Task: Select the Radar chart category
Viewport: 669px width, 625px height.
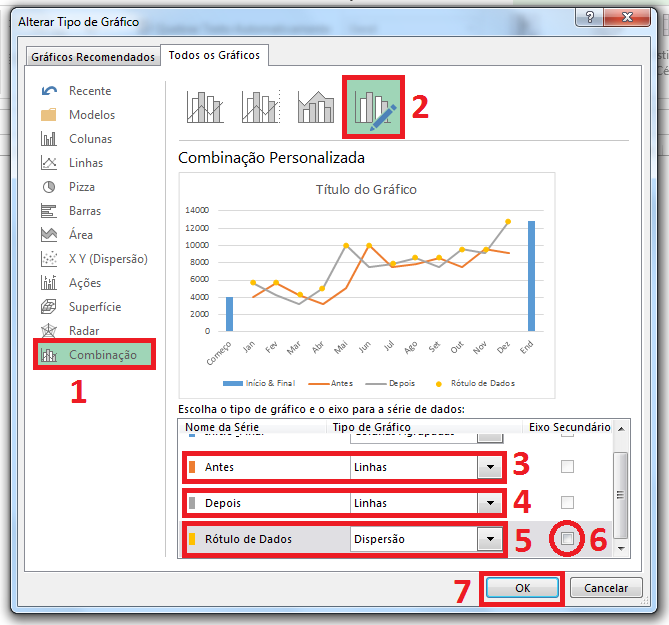Action: (84, 331)
